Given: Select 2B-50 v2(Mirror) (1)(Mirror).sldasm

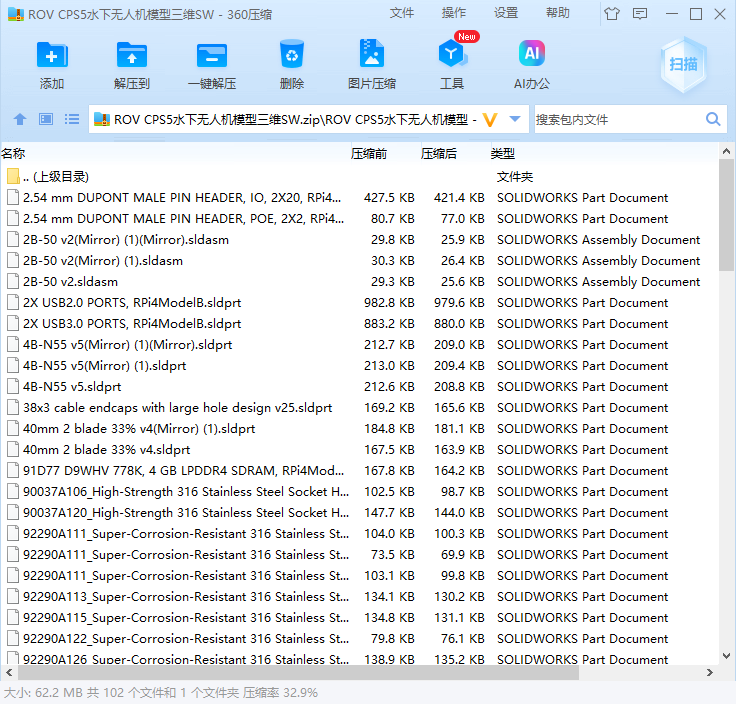Looking at the screenshot, I should 359,240.
